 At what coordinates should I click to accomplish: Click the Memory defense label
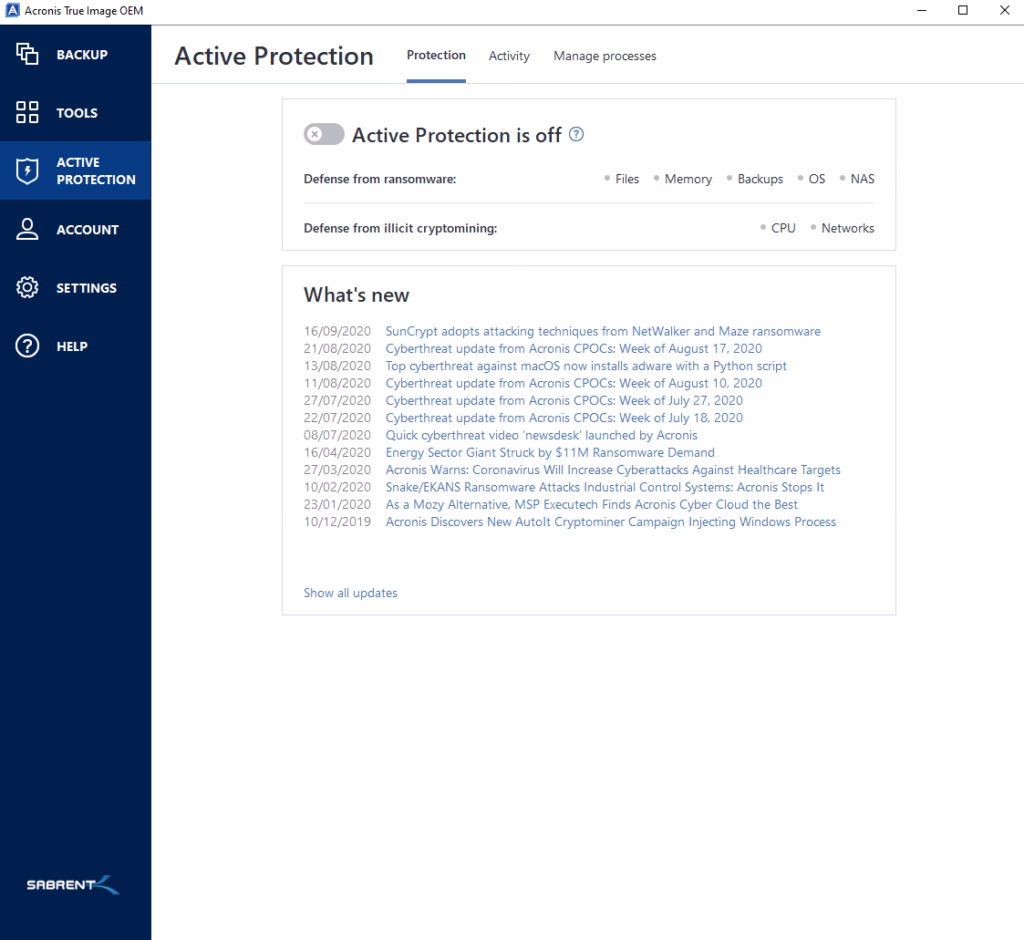pos(688,178)
